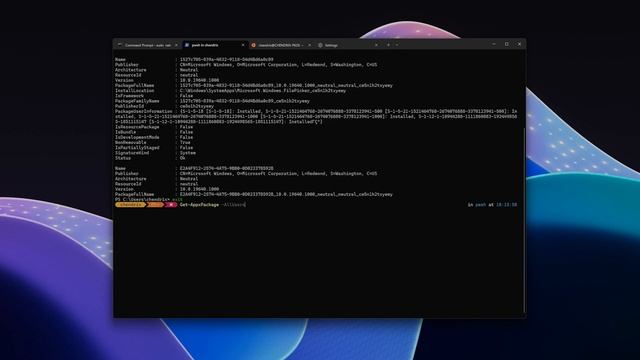
Task: Maximize the terminal window
Action: (507, 44)
